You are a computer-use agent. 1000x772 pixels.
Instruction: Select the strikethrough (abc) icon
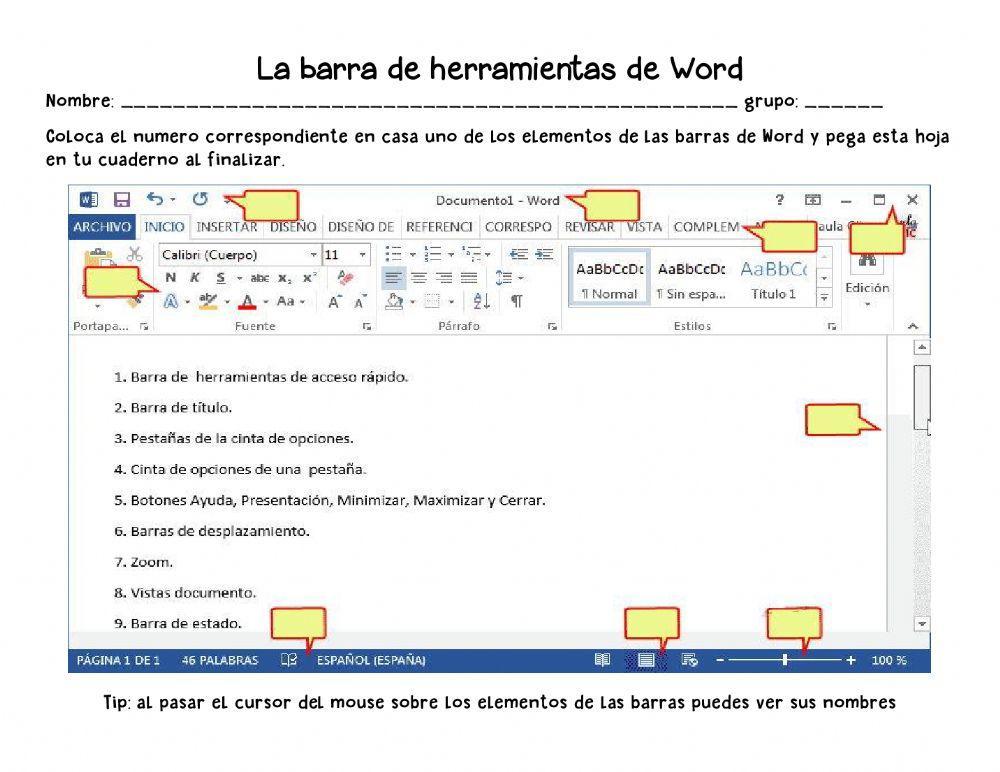tap(260, 278)
